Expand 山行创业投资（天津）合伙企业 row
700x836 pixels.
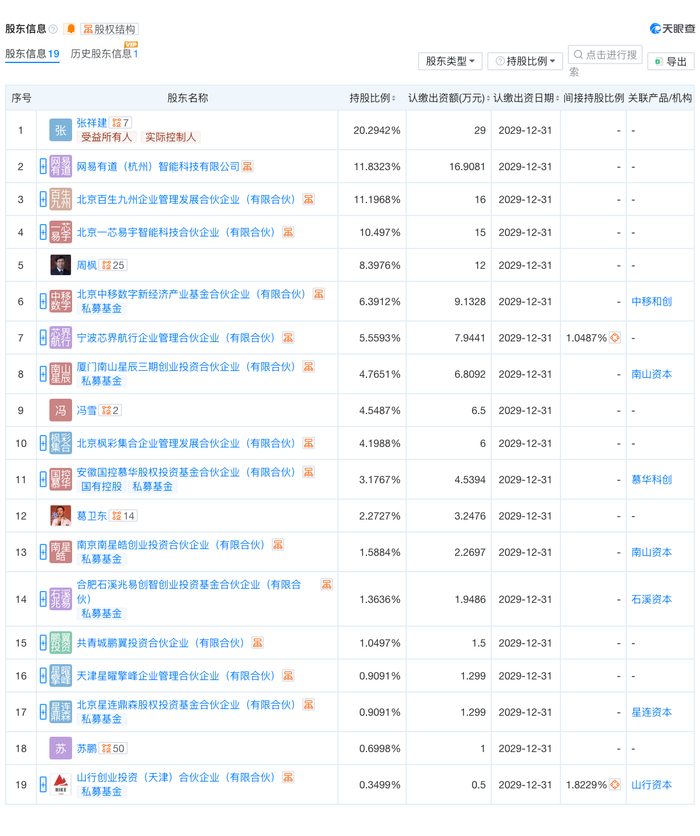pos(43,785)
